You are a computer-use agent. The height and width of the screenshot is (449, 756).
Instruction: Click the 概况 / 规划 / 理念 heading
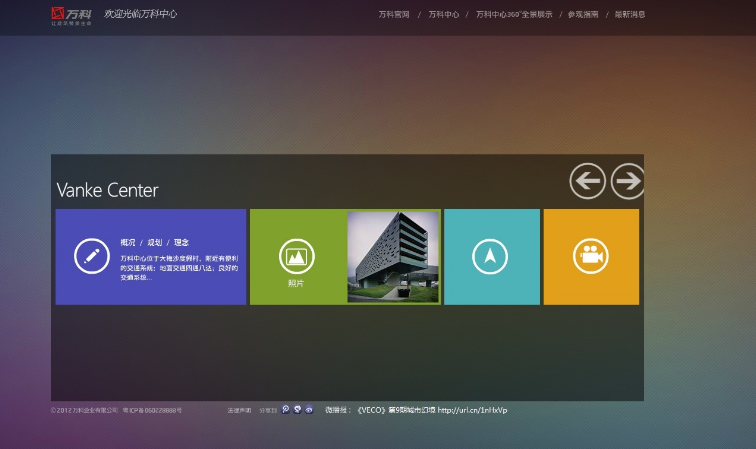coord(154,242)
